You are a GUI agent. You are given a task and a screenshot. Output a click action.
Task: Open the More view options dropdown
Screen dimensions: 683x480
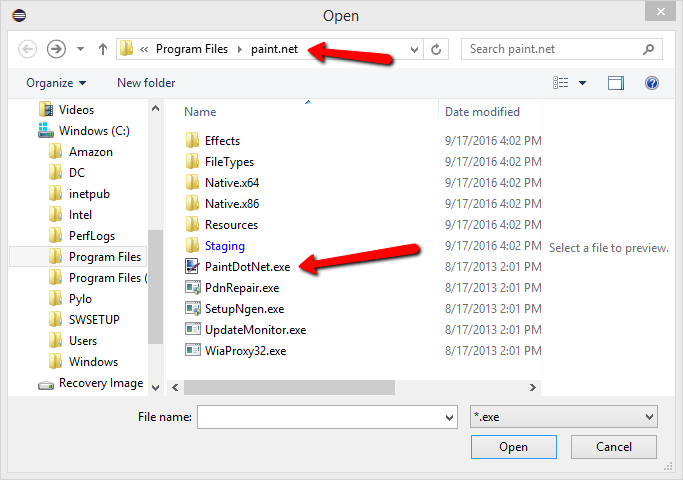[x=582, y=83]
